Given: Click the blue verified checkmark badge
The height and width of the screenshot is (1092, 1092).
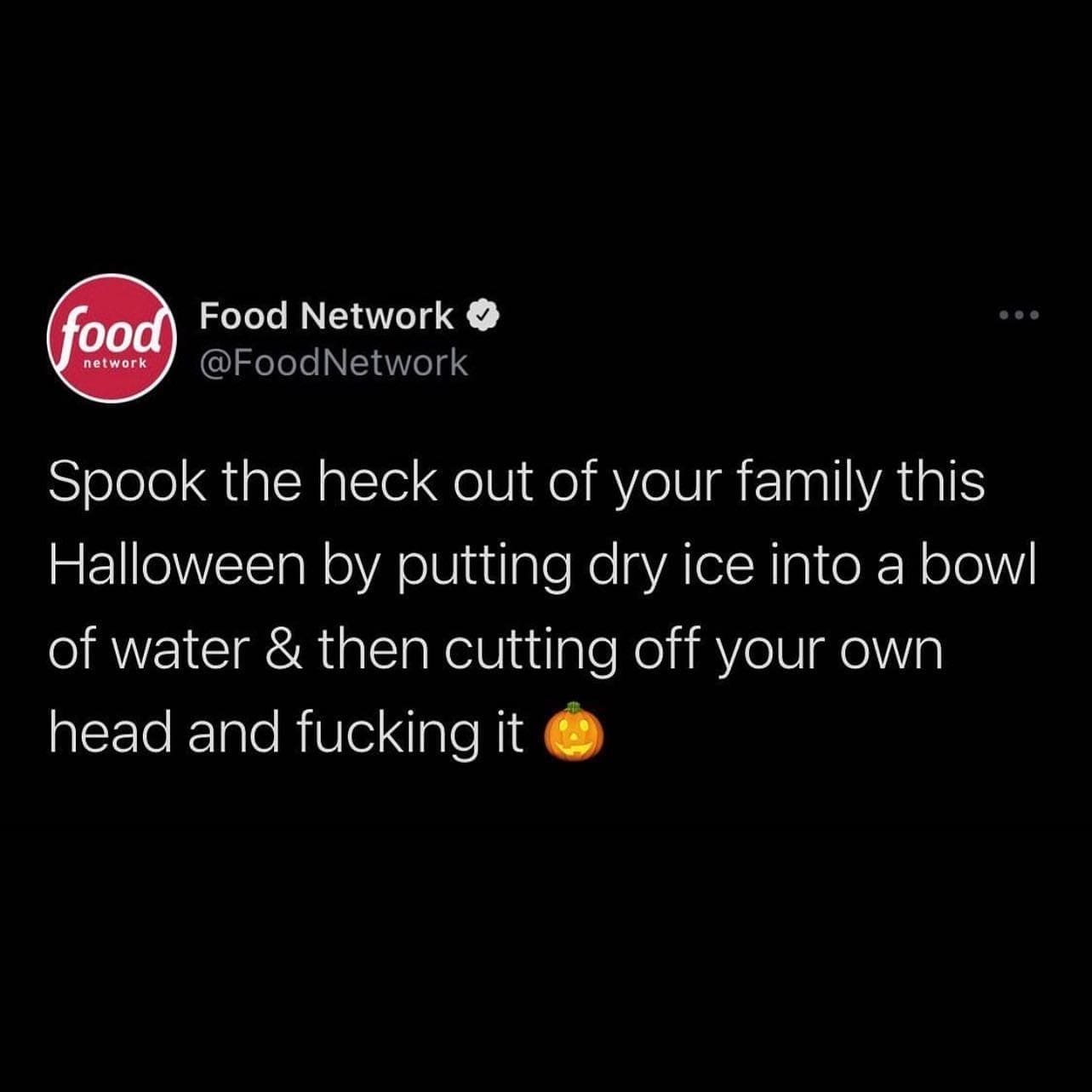Looking at the screenshot, I should click(483, 316).
